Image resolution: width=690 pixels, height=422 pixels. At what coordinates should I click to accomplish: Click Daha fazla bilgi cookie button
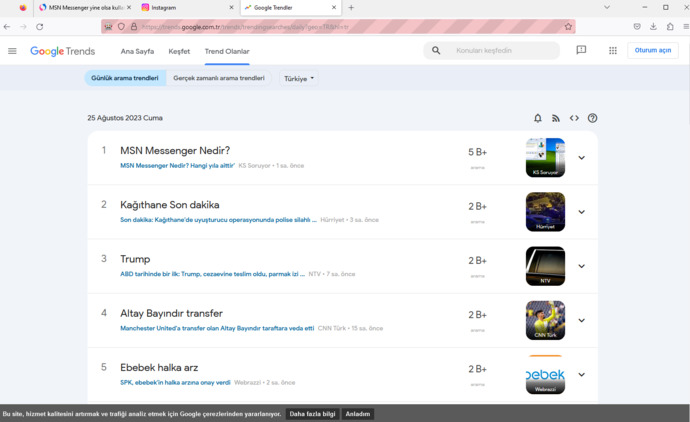point(312,414)
